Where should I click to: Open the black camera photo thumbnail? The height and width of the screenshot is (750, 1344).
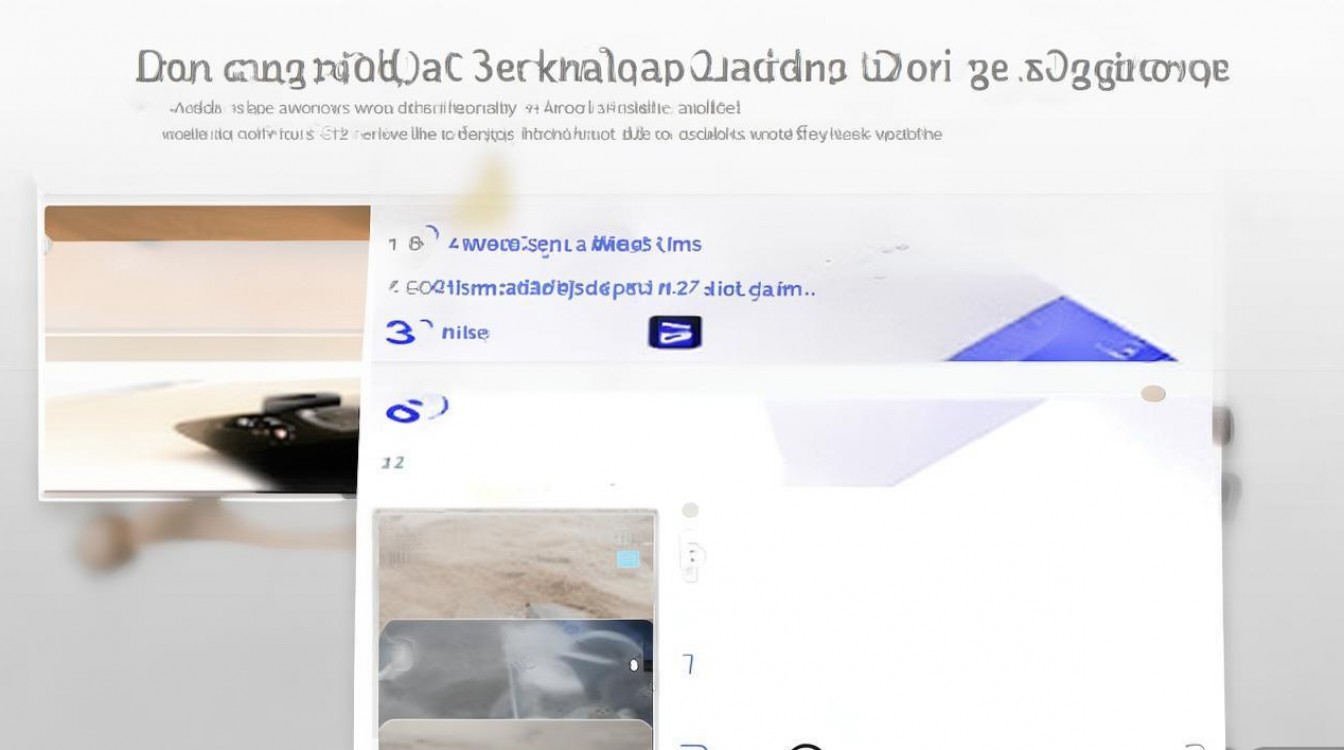(206, 350)
